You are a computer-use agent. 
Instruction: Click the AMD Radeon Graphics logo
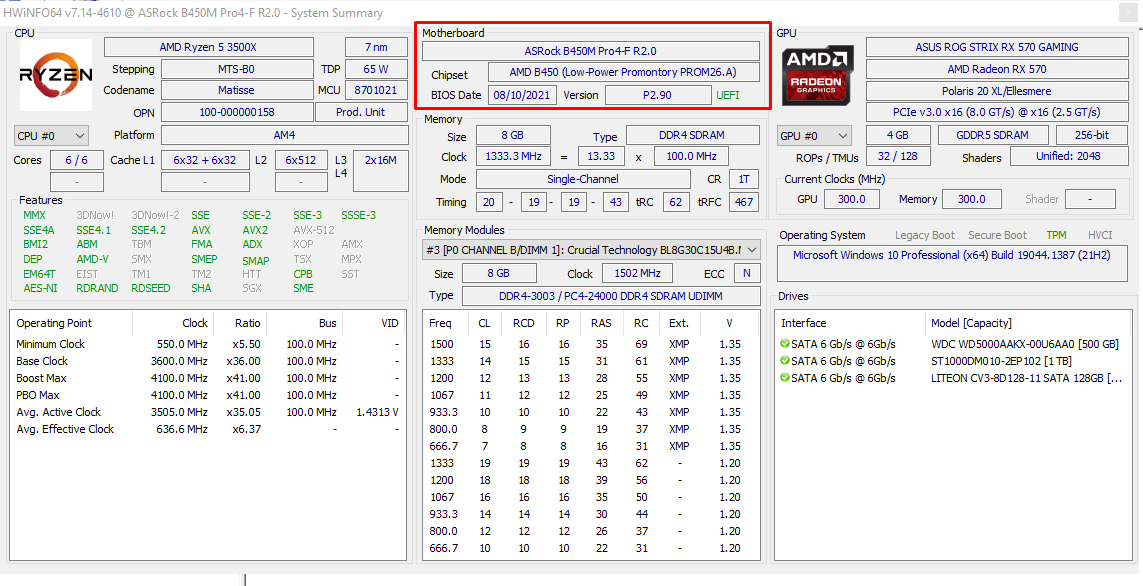[x=818, y=76]
